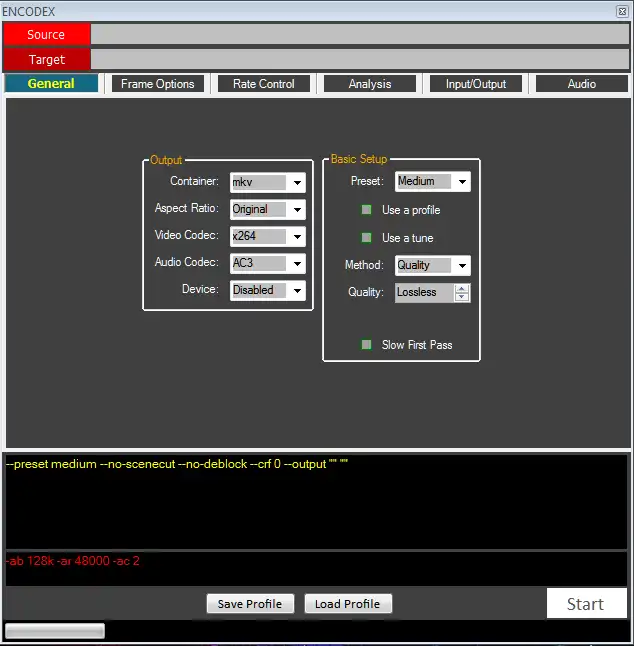This screenshot has width=634, height=646.
Task: Switch to the General tab
Action: [51, 84]
